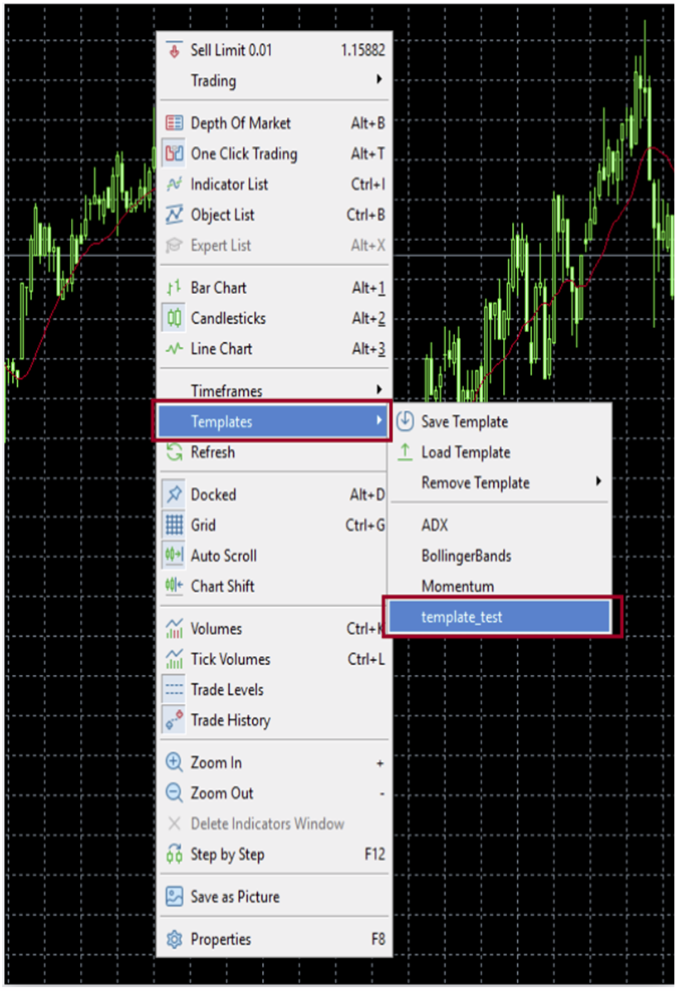
Task: Expand the Trading submenu arrow
Action: pyautogui.click(x=379, y=80)
